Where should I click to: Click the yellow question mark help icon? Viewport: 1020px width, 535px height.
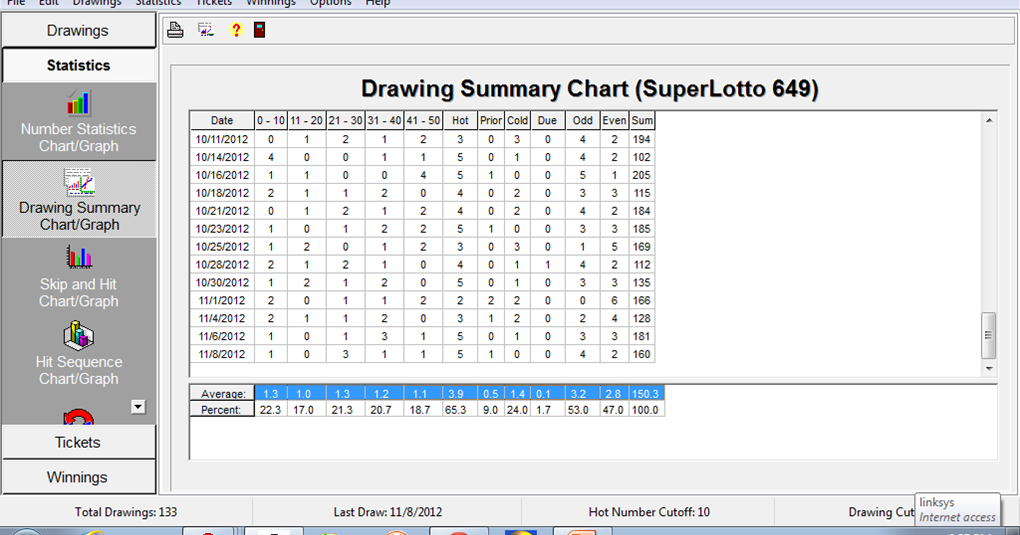(x=235, y=30)
